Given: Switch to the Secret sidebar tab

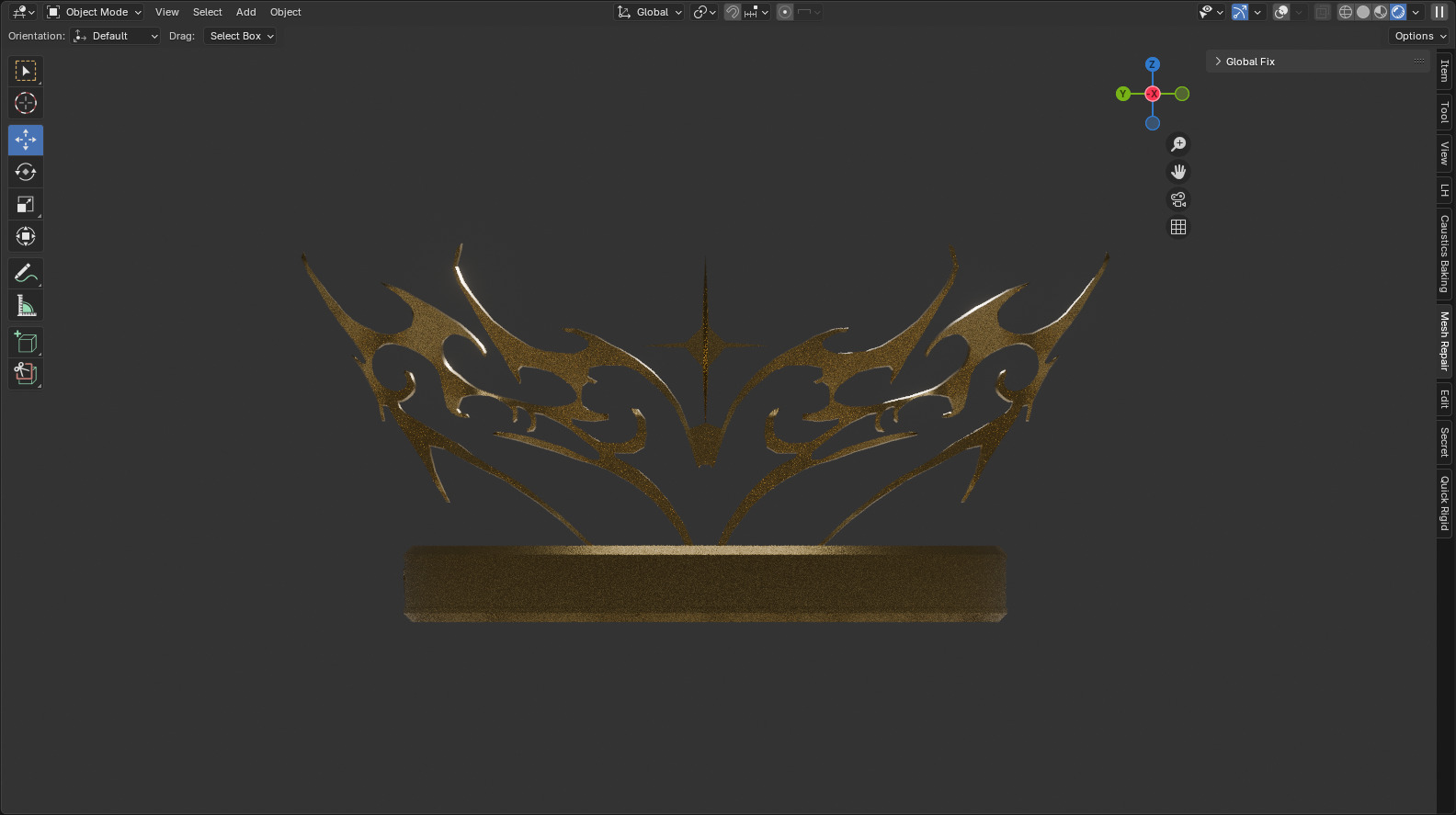Looking at the screenshot, I should [x=1445, y=442].
